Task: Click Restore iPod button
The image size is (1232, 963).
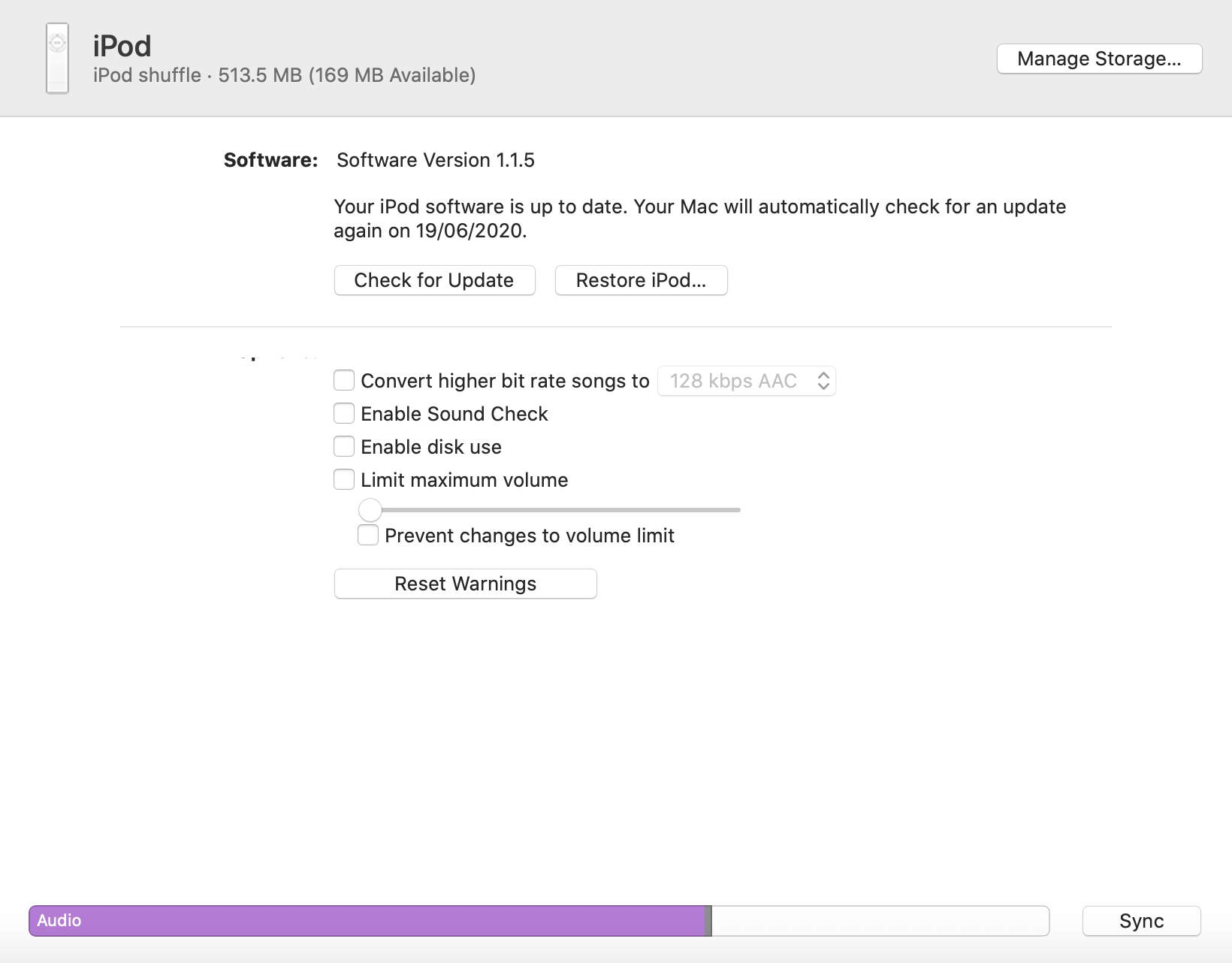Action: tap(641, 280)
